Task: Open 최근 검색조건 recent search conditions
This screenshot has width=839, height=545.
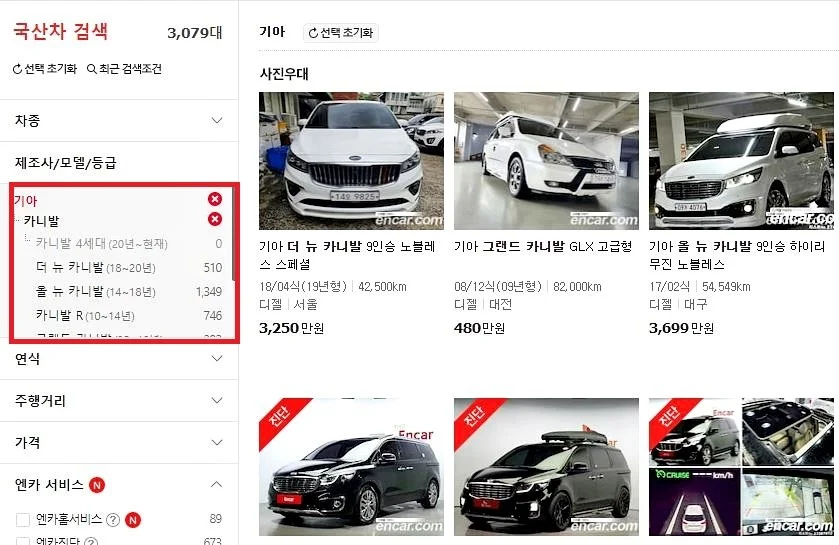Action: point(124,69)
